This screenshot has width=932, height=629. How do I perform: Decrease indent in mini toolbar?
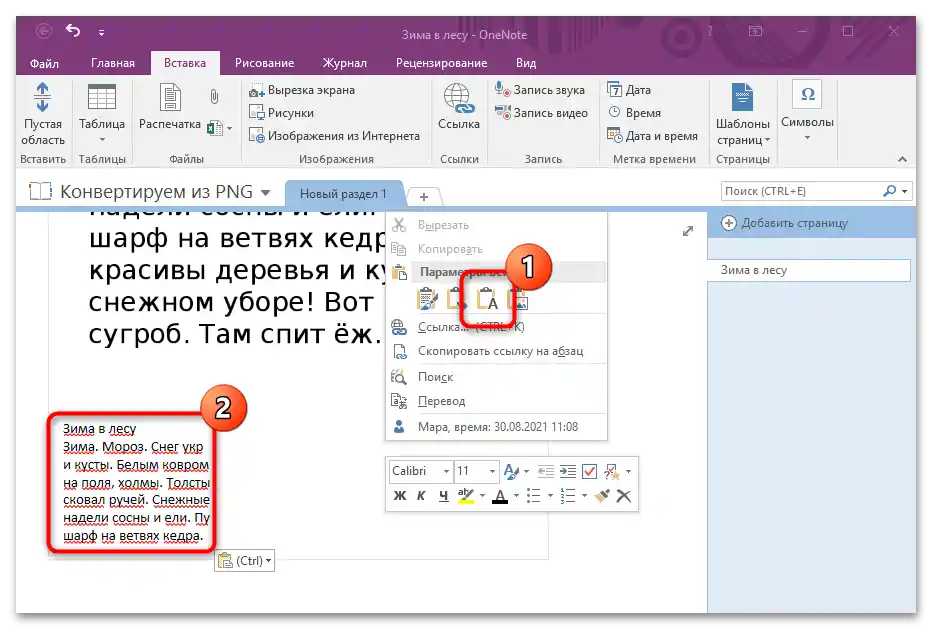coord(546,471)
